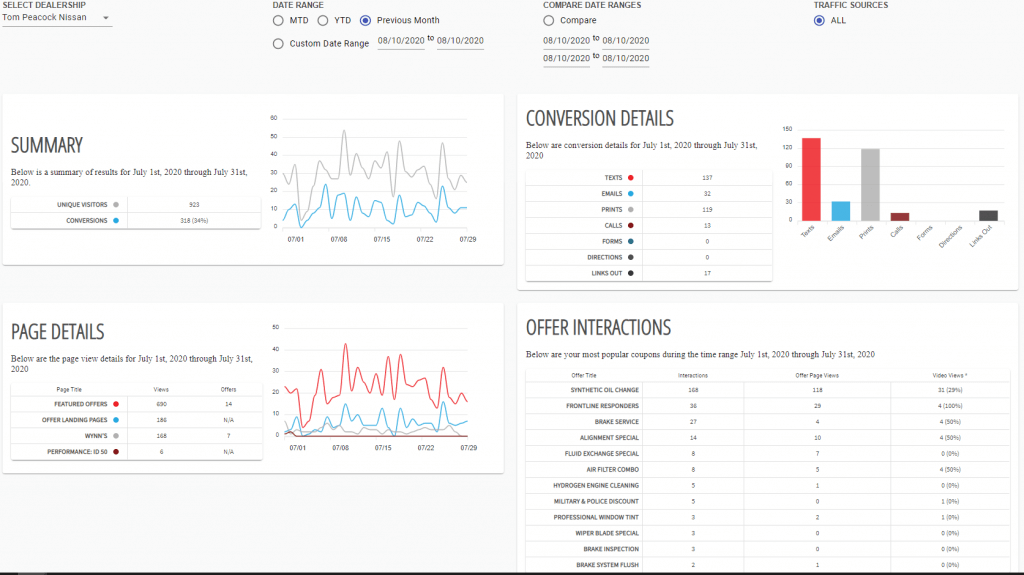Screen dimensions: 1024x575
Task: Click the Texts count 137
Action: pyautogui.click(x=707, y=178)
